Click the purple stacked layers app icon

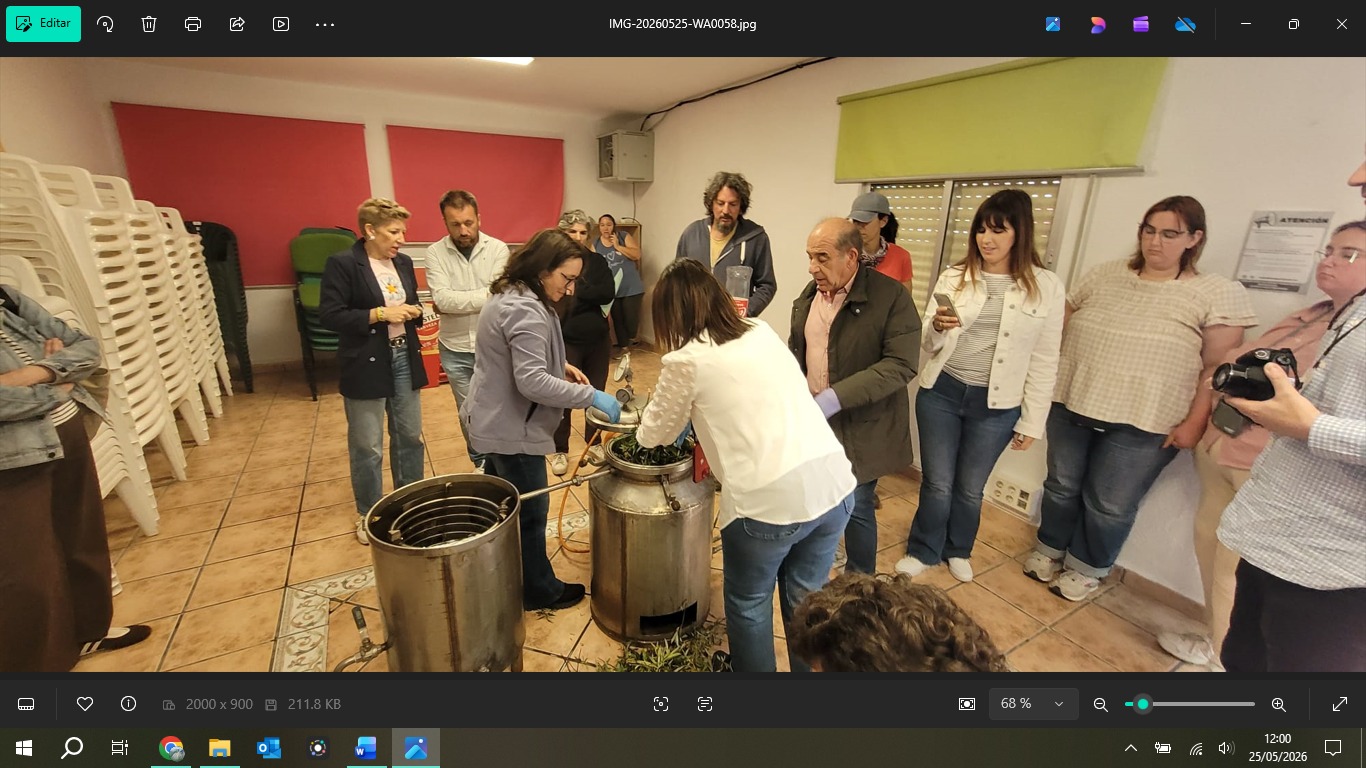click(x=1141, y=24)
